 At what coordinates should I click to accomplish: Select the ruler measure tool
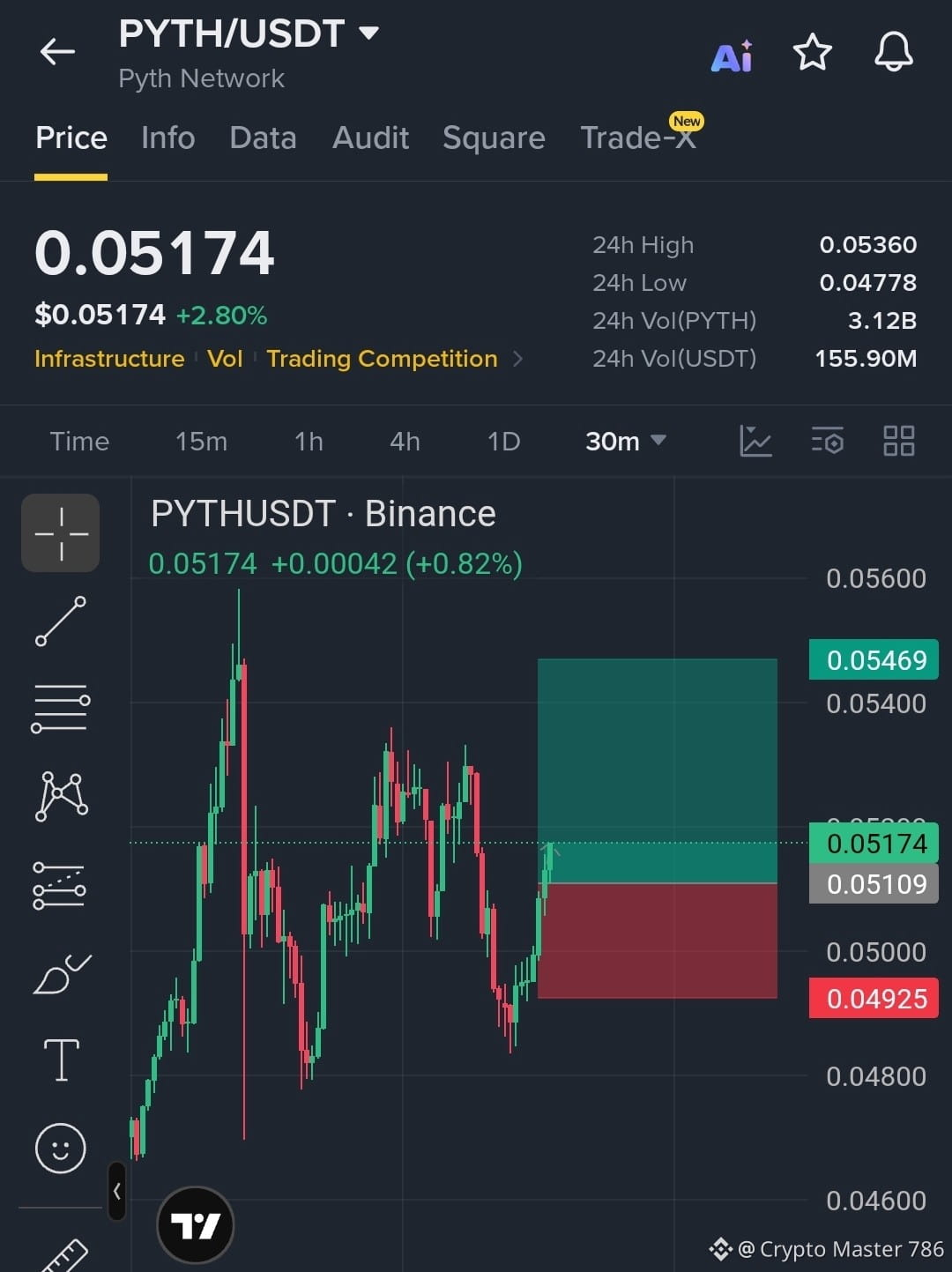63,1255
